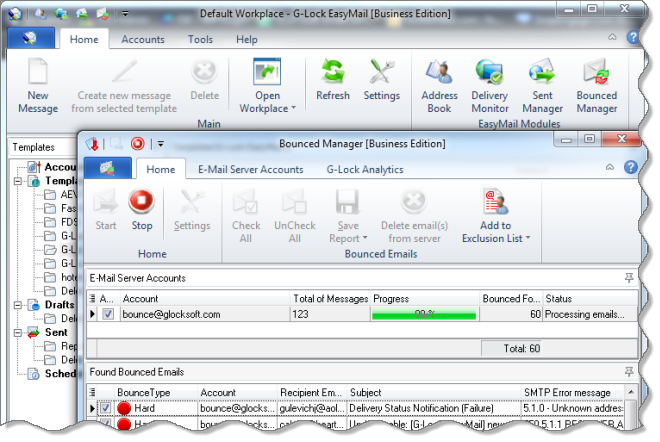Screen dimensions: 660x442
Task: Pin the Found Bounced Emails panel
Action: tap(629, 372)
